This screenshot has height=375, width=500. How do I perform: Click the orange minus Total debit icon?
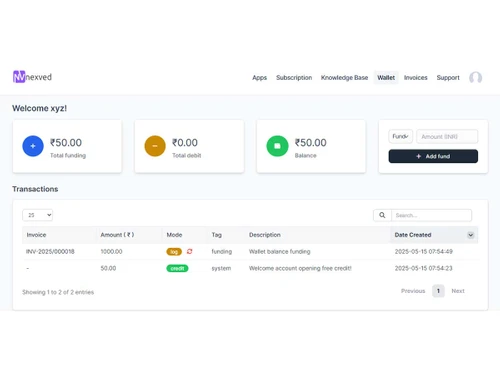pyautogui.click(x=155, y=146)
